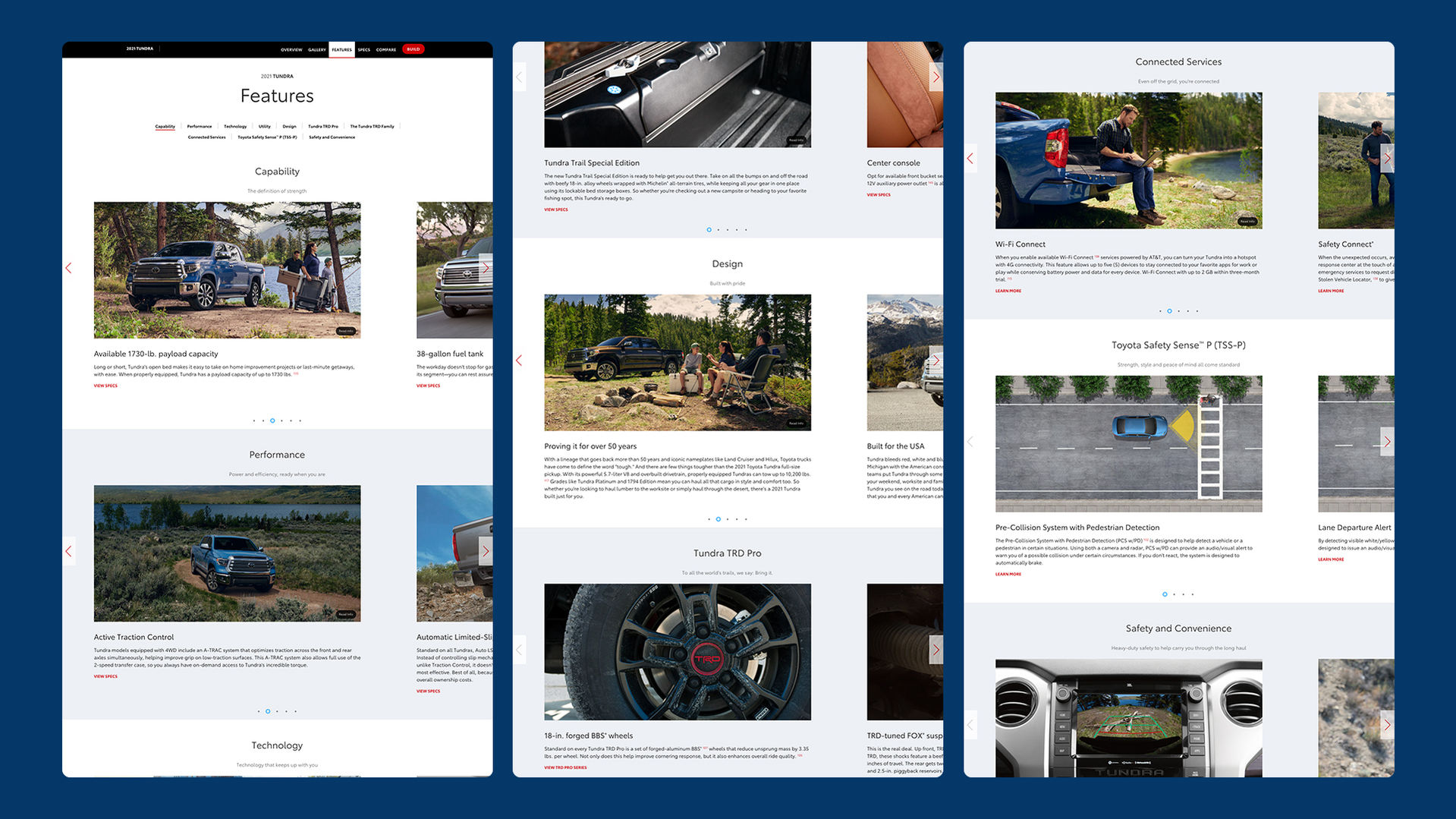Click View Specs under 38-gallon fuel tank
The height and width of the screenshot is (819, 1456).
point(429,386)
